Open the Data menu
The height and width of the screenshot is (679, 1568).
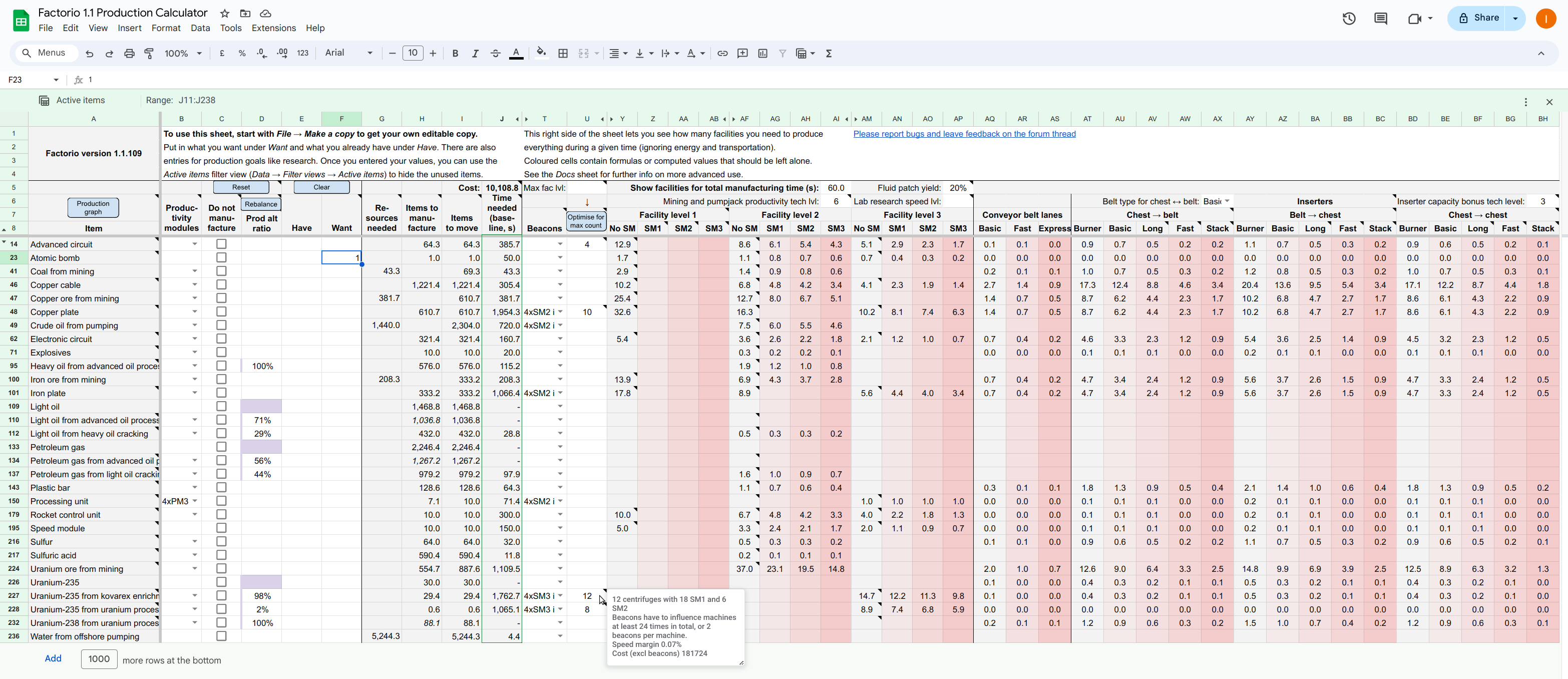pos(200,28)
